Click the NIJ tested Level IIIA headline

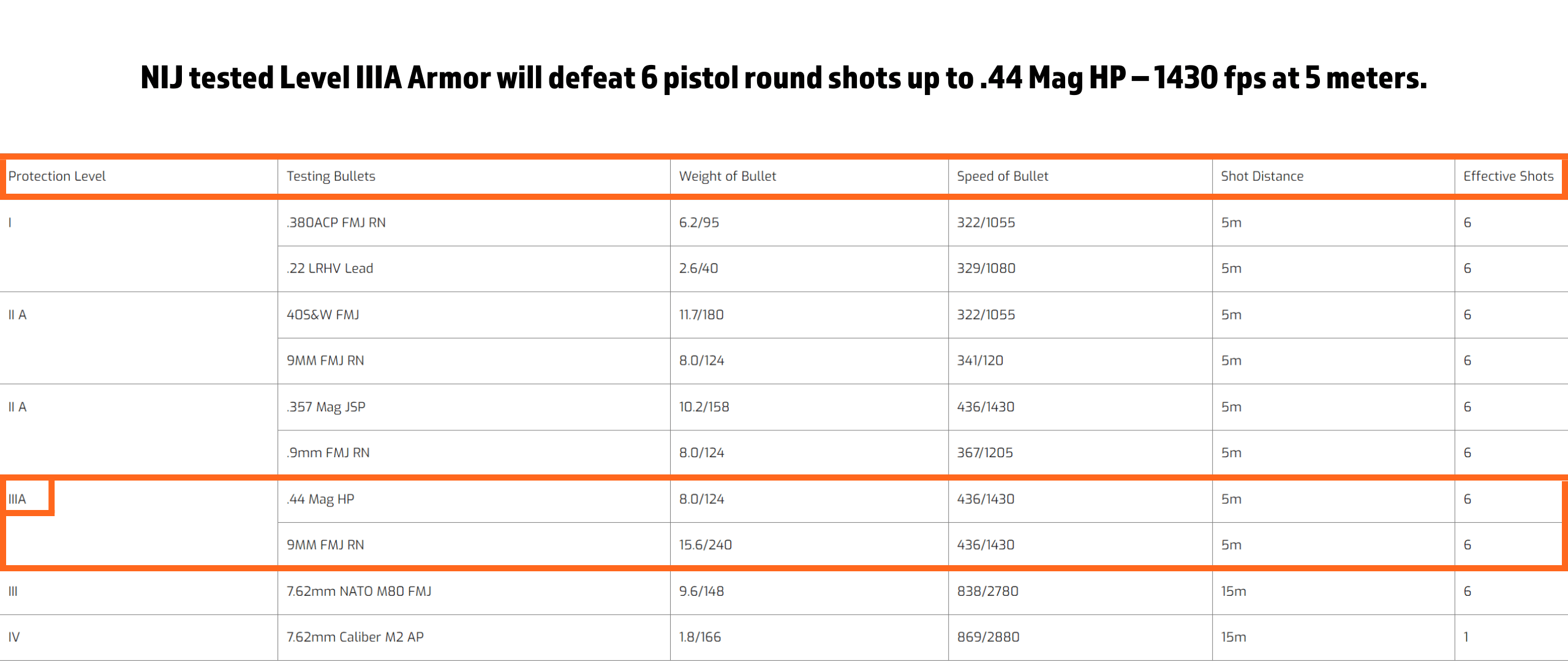coord(783,78)
